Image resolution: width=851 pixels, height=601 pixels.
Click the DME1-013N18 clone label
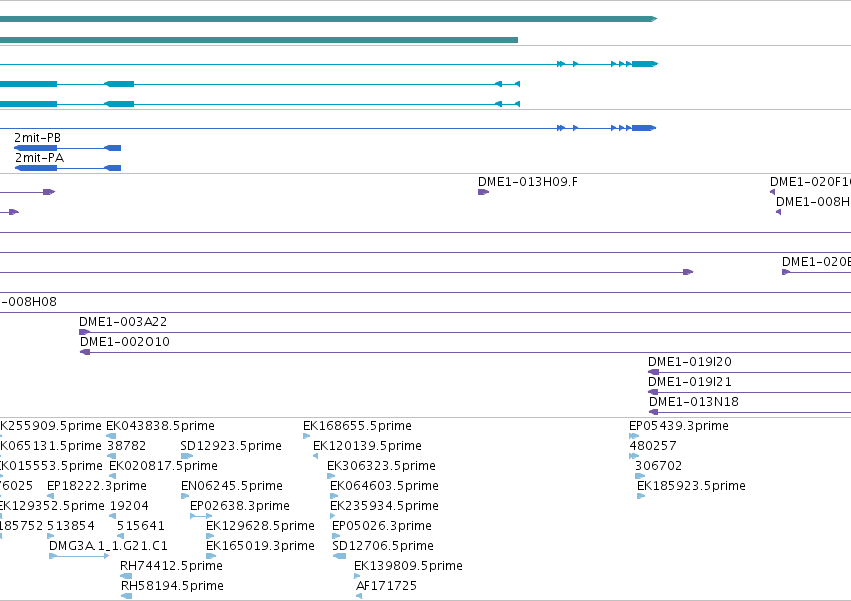[x=694, y=402]
